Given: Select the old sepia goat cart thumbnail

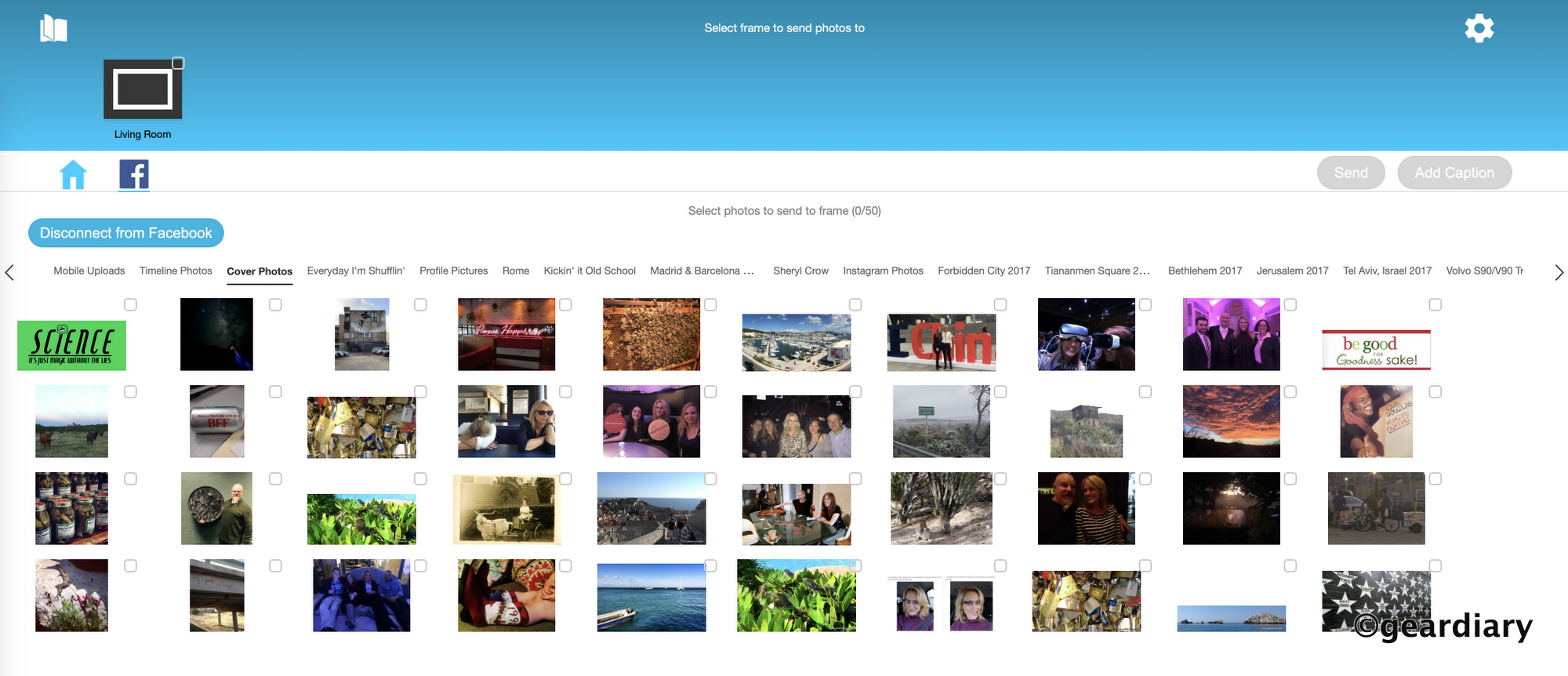Looking at the screenshot, I should click(x=506, y=508).
